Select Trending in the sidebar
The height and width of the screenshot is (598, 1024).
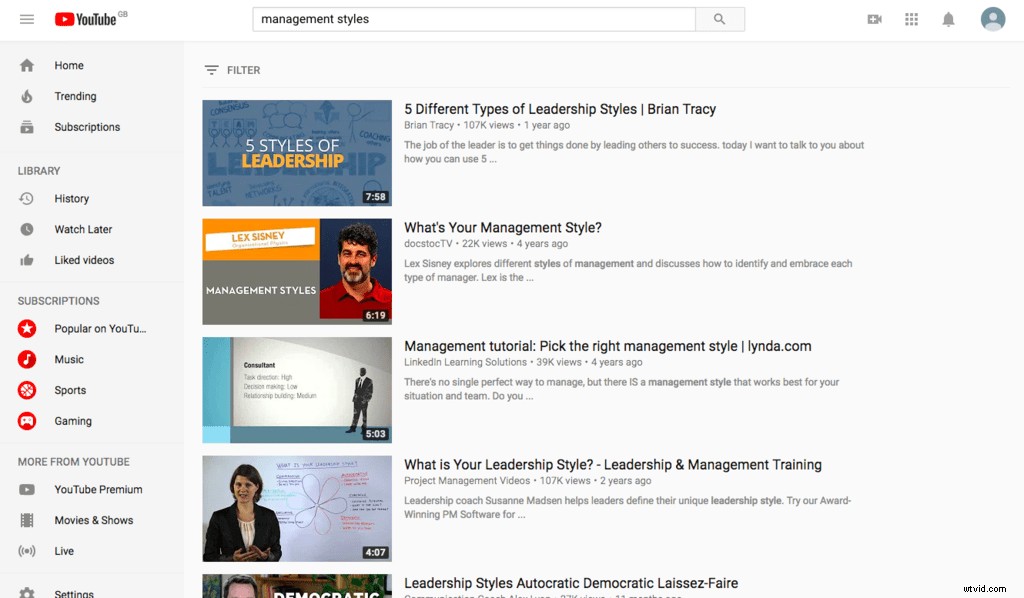tap(73, 96)
